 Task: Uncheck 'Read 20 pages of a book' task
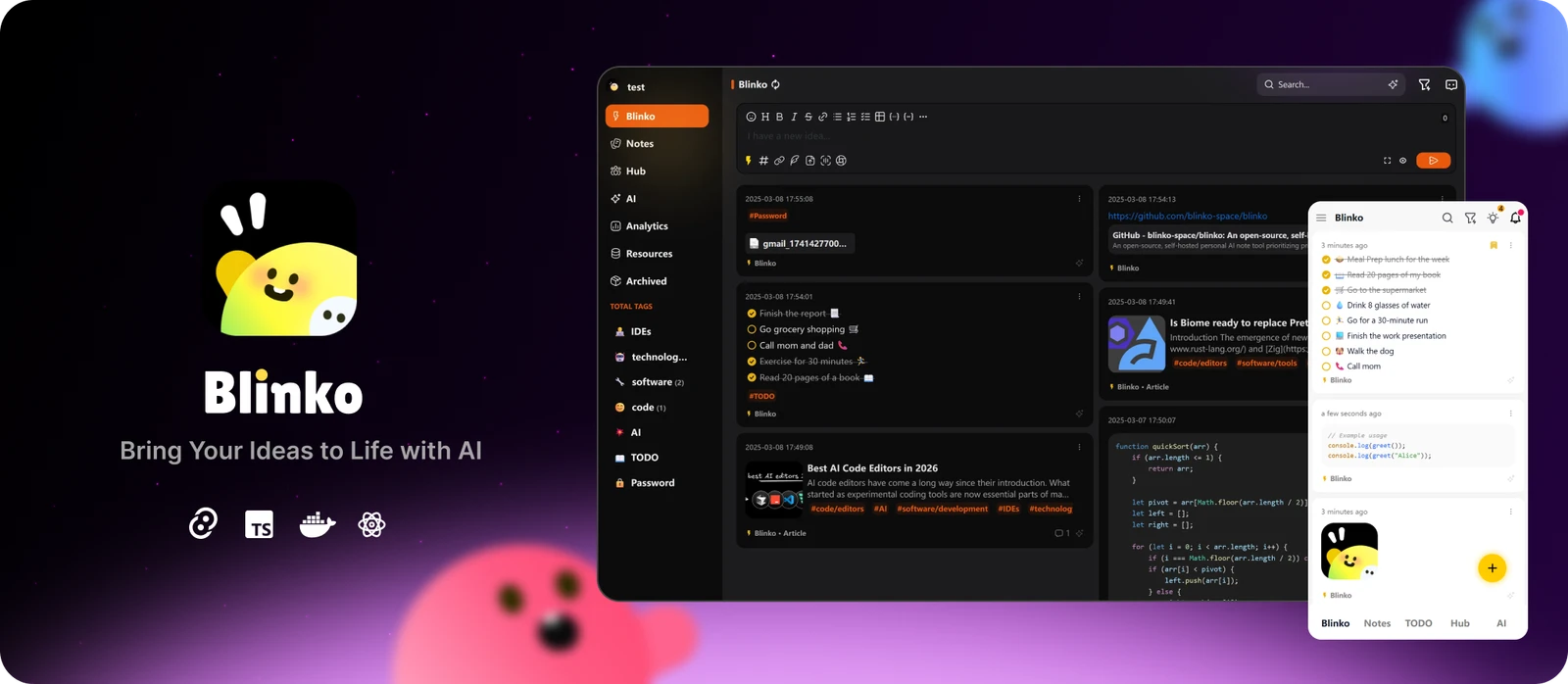click(752, 377)
